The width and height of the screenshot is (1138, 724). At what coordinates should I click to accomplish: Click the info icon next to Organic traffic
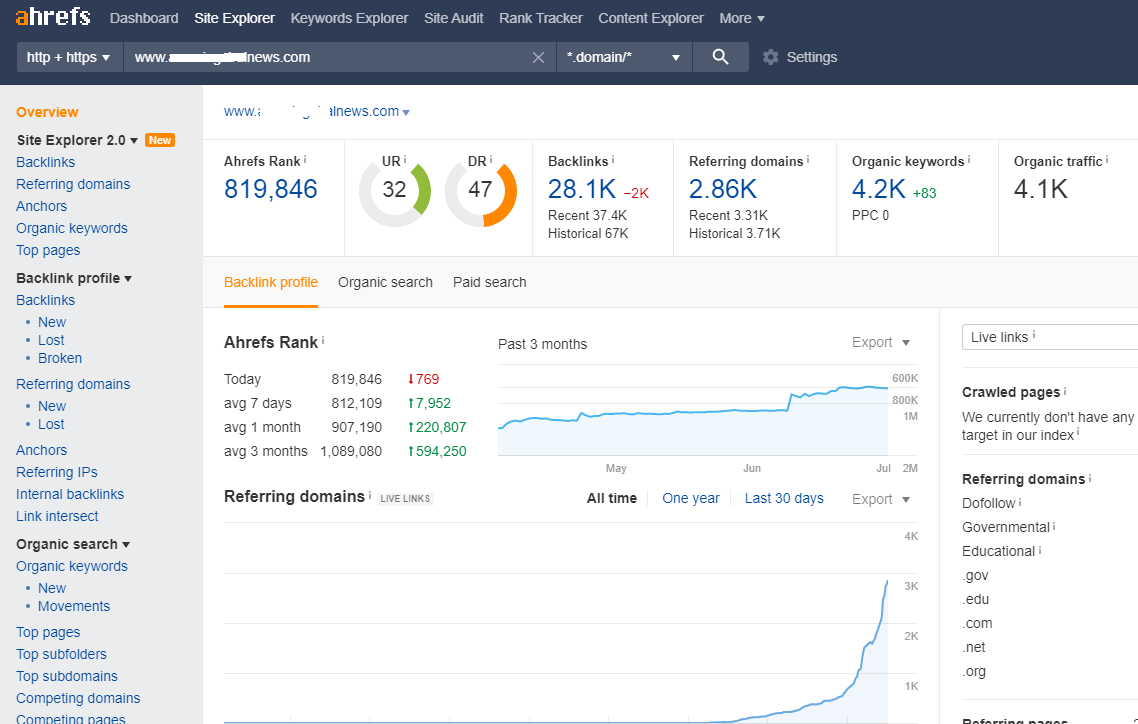pyautogui.click(x=1107, y=159)
